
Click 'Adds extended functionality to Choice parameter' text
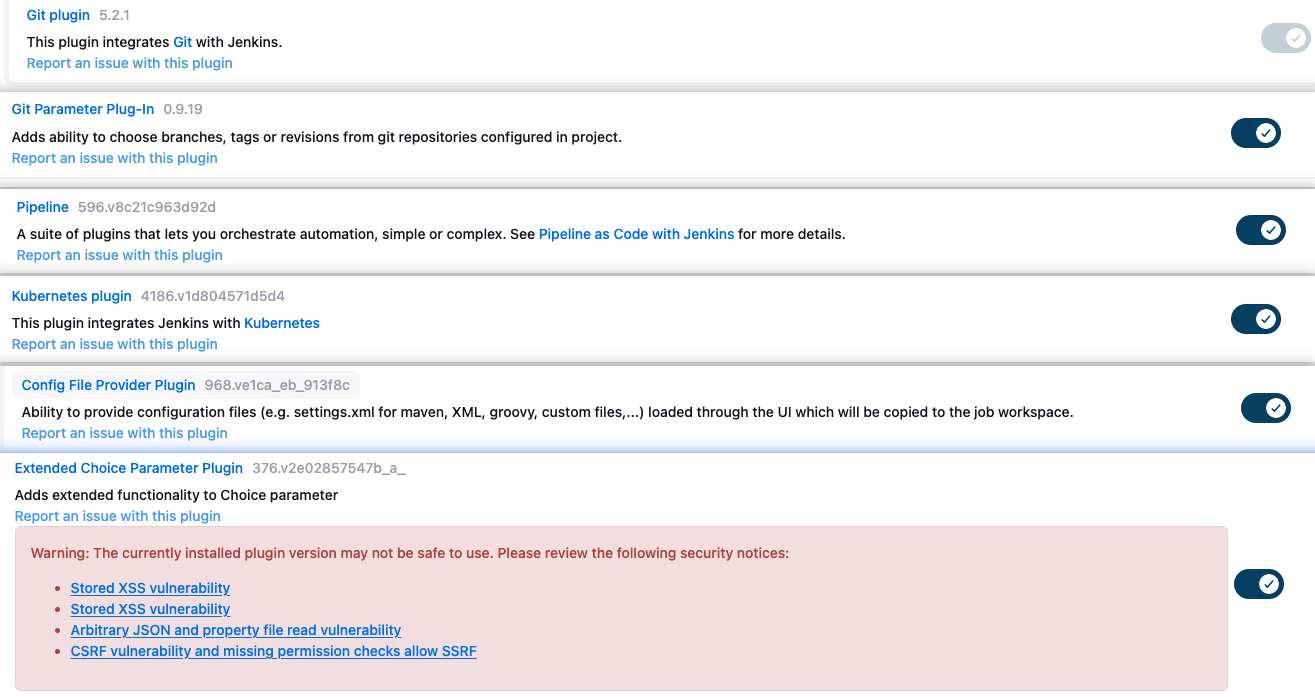click(176, 495)
